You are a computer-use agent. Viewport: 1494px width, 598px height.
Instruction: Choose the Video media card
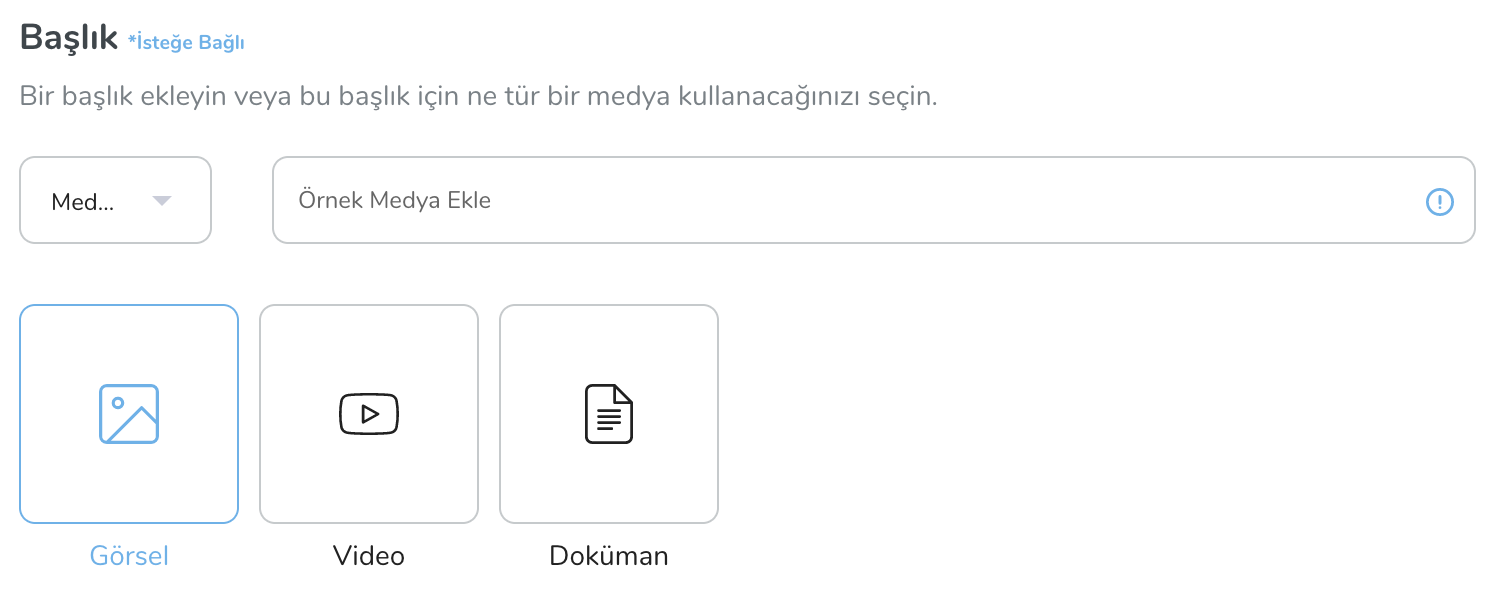coord(369,414)
